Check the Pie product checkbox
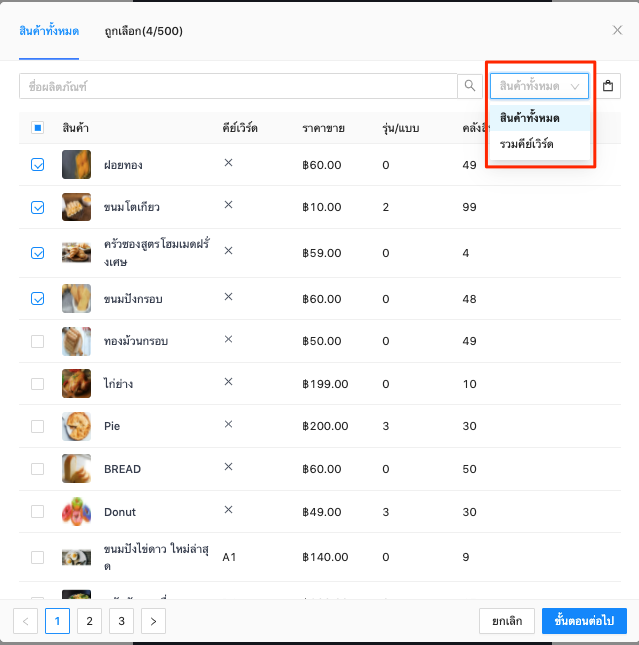 [x=37, y=426]
